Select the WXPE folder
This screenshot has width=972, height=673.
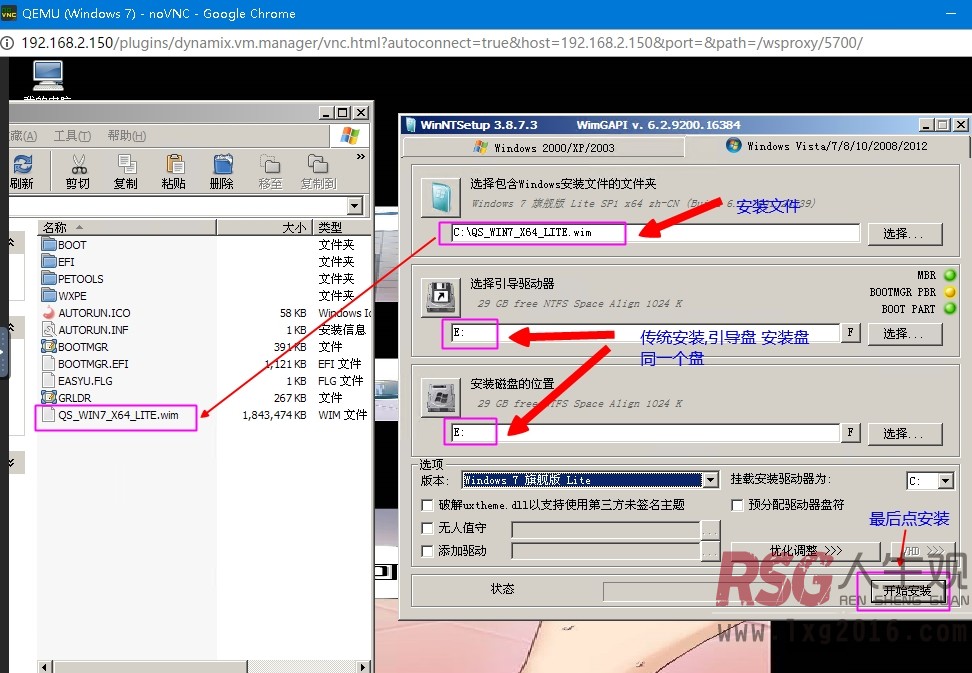[64, 296]
